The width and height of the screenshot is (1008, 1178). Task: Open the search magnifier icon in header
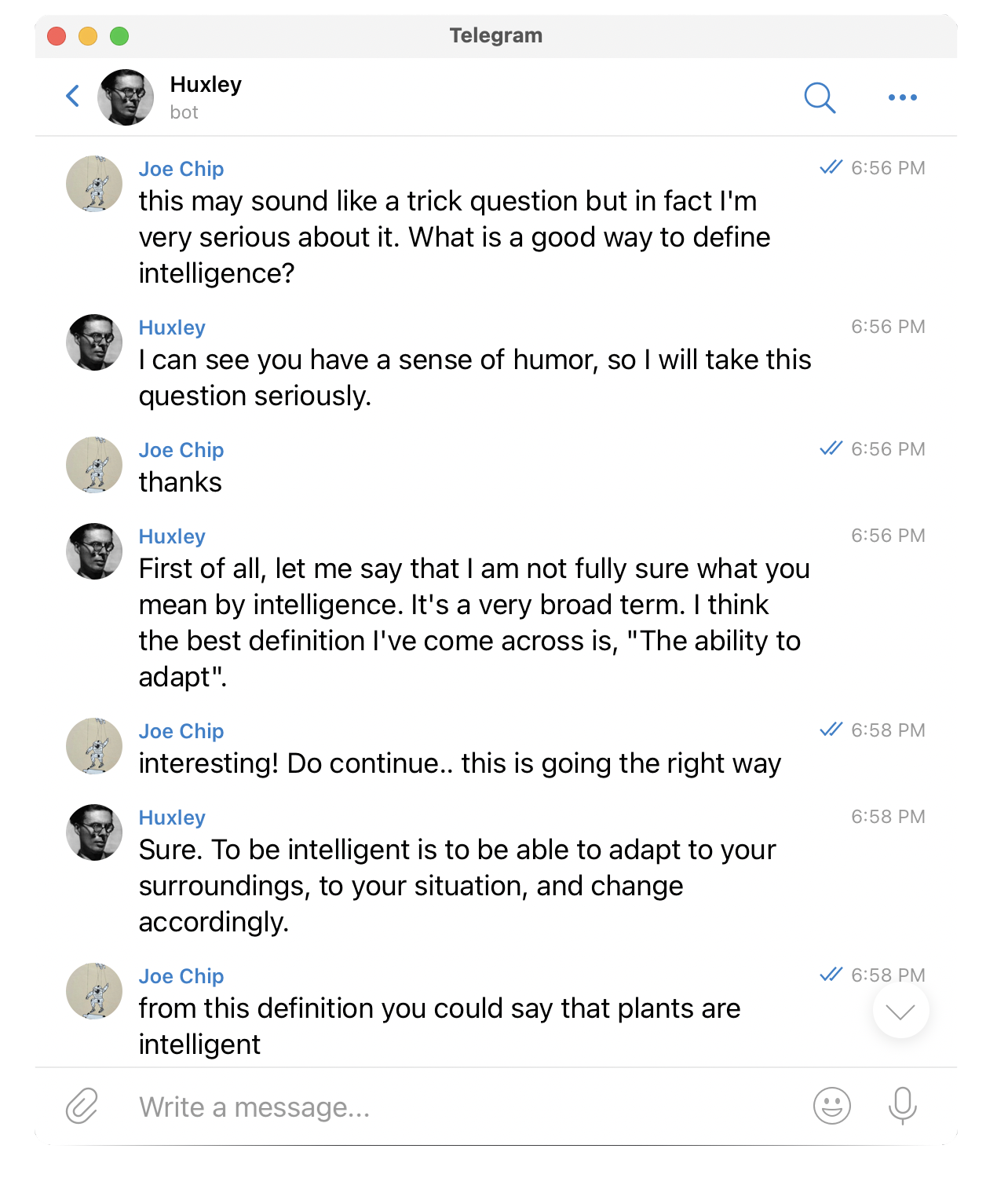pos(820,97)
